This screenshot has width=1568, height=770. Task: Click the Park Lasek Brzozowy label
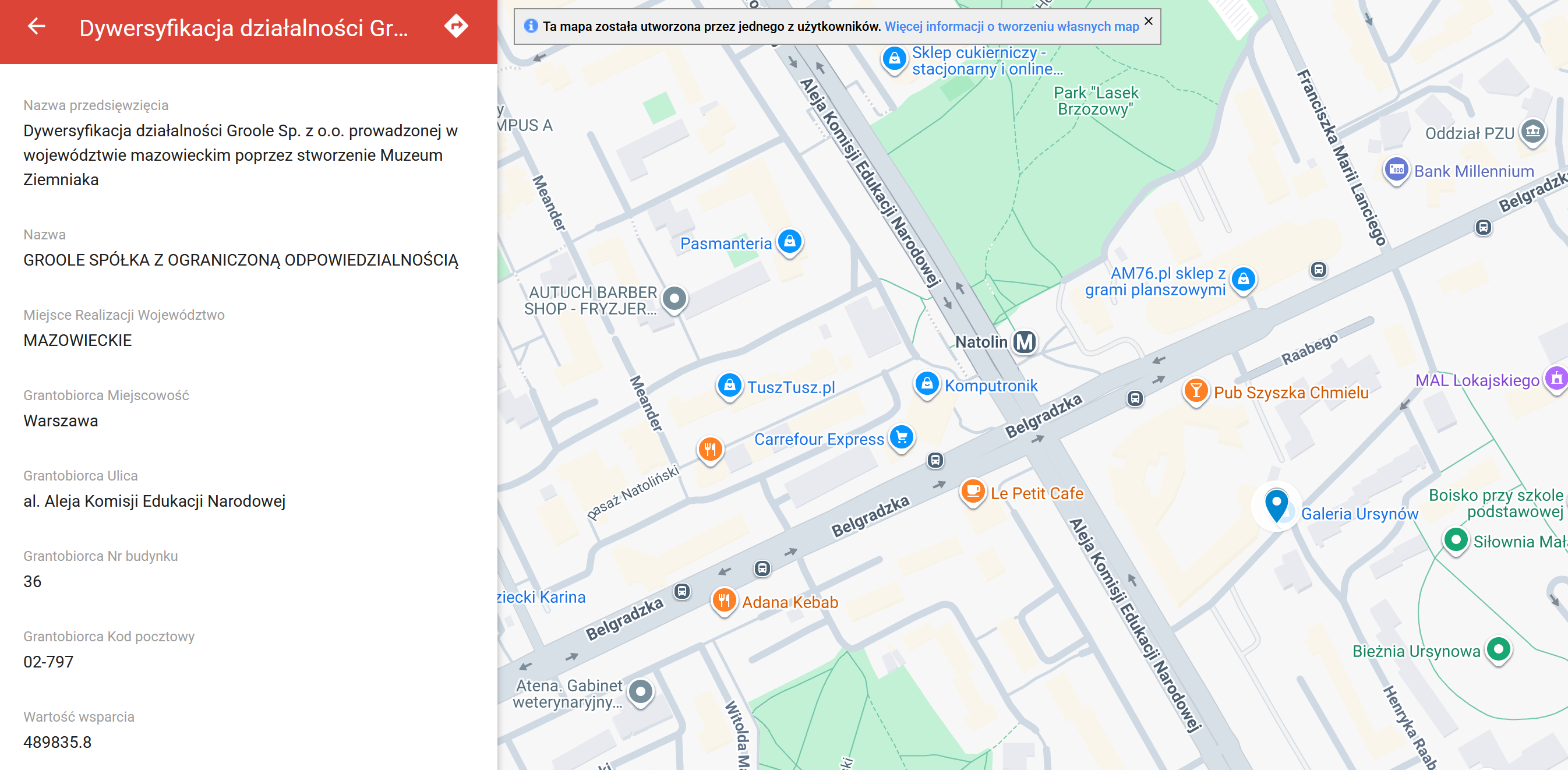click(x=1095, y=101)
